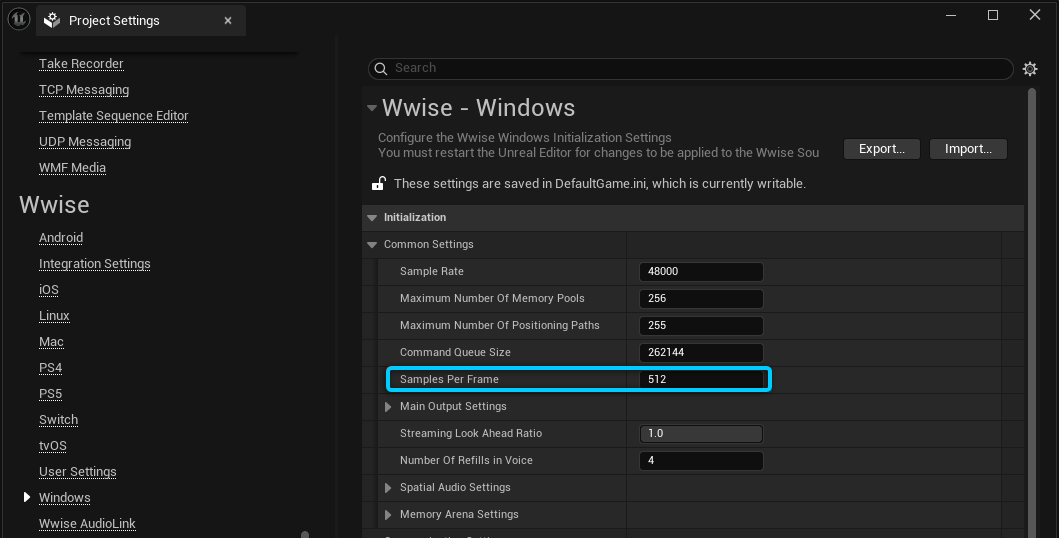The width and height of the screenshot is (1059, 538).
Task: Open the settings gear next to search
Action: (1030, 69)
